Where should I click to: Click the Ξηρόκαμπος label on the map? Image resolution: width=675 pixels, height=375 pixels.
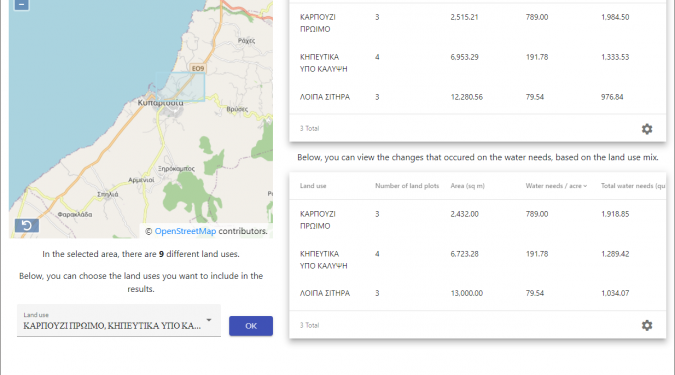(176, 169)
